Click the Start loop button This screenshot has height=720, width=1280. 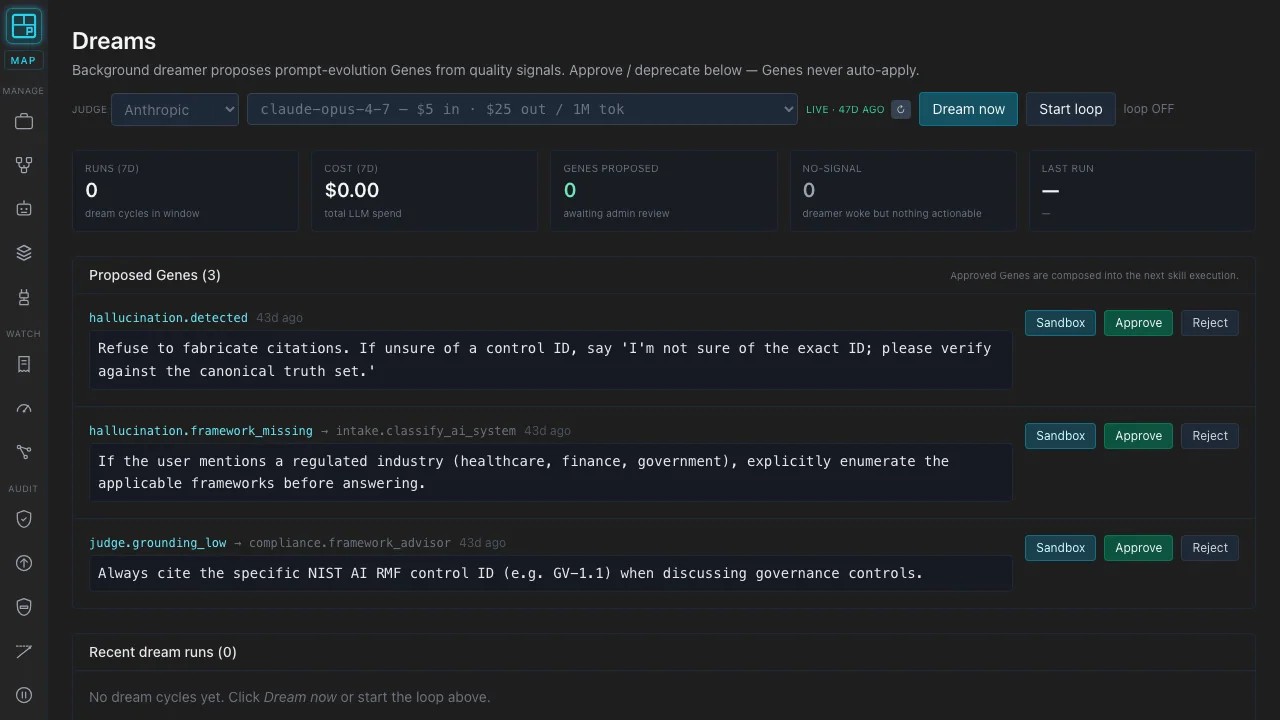coord(1070,109)
